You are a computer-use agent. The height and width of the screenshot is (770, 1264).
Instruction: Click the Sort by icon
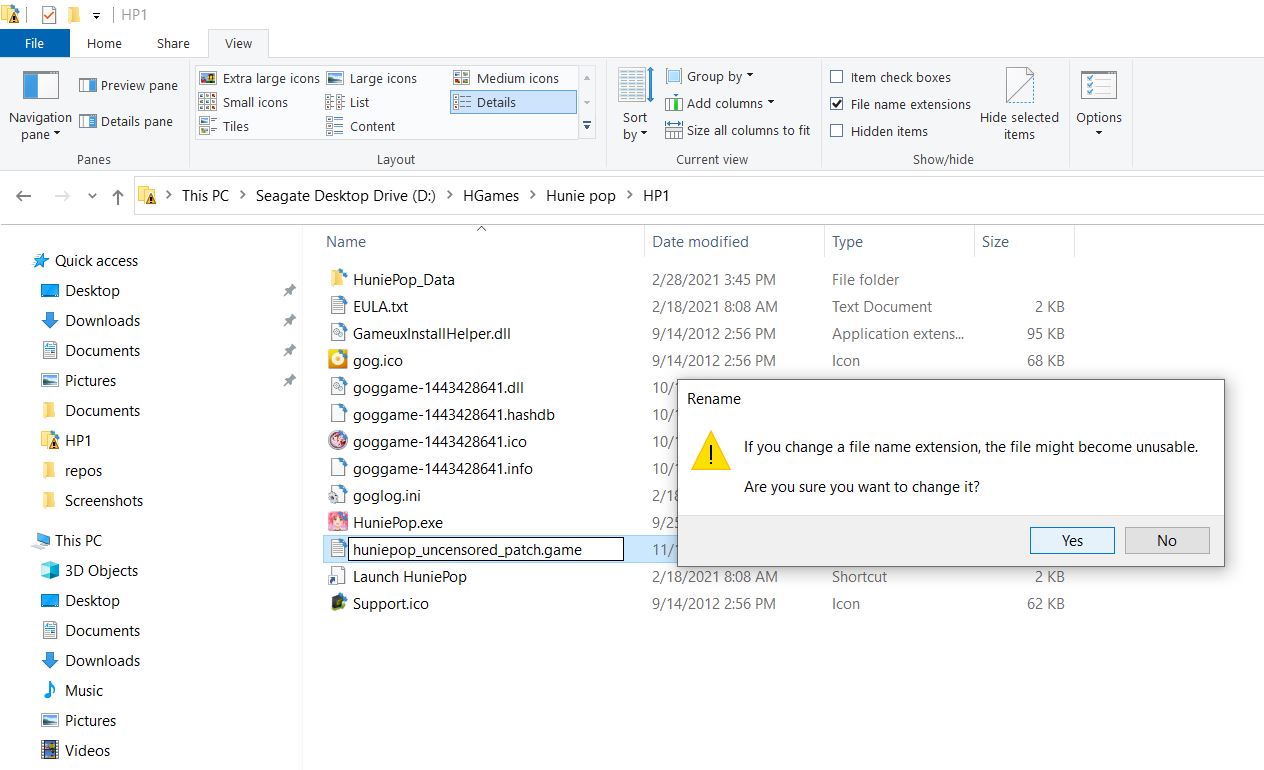tap(635, 86)
